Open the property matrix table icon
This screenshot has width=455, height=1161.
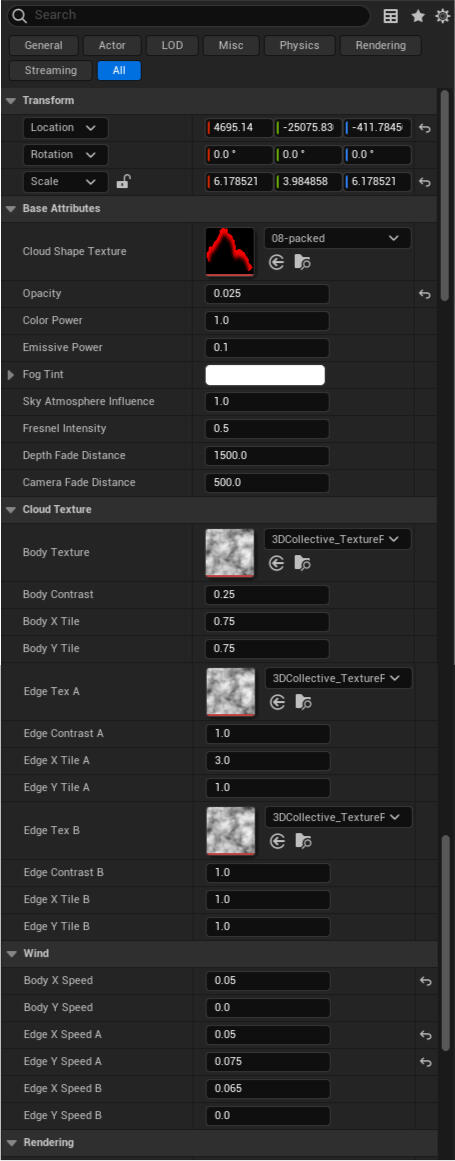[391, 16]
